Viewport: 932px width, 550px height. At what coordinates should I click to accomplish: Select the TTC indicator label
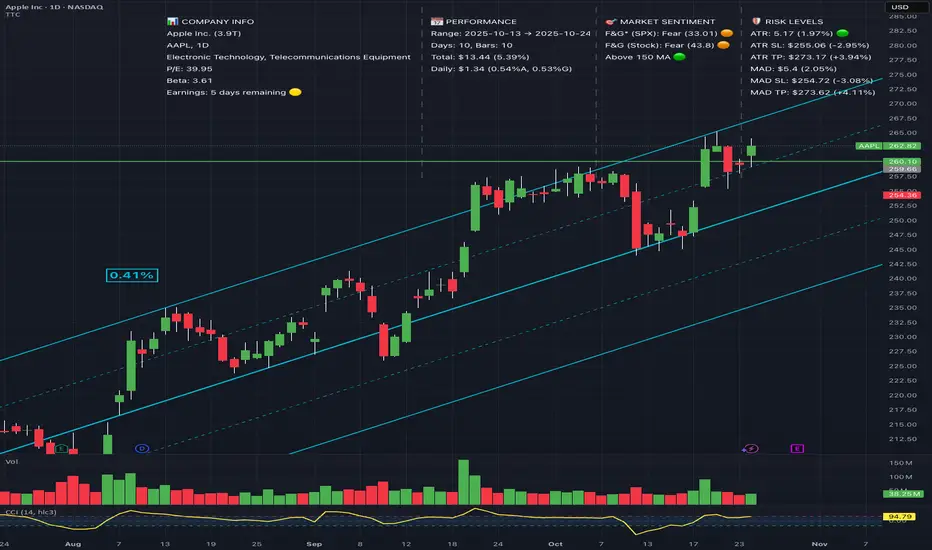pos(12,14)
